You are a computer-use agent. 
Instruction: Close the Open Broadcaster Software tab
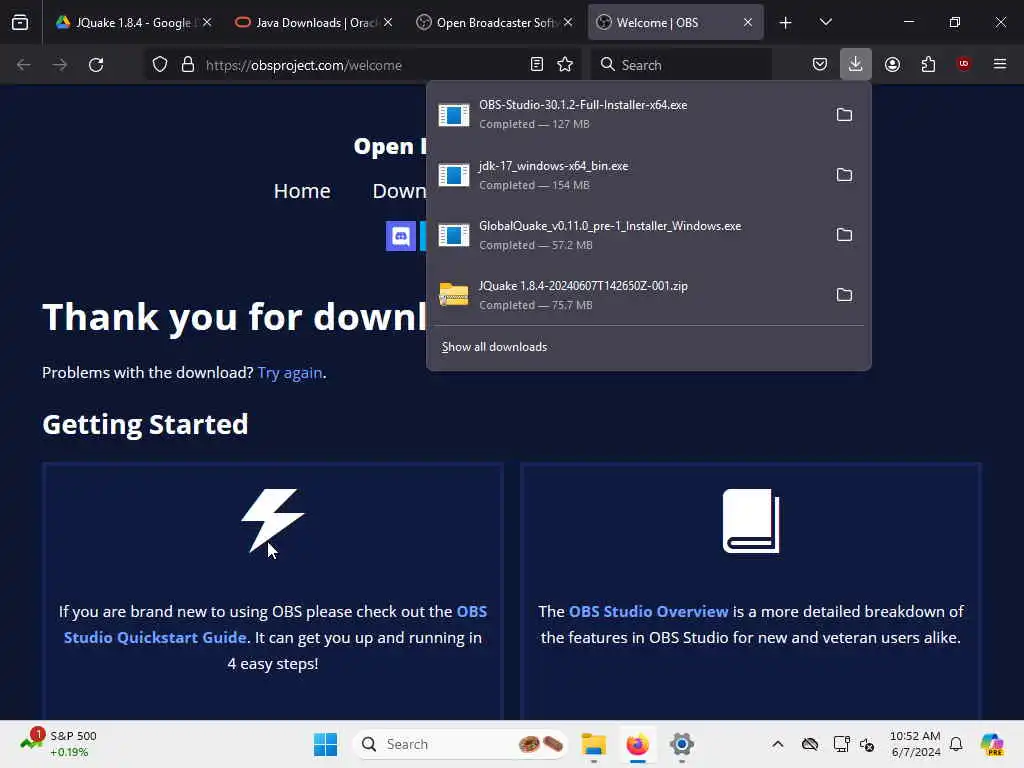[568, 22]
